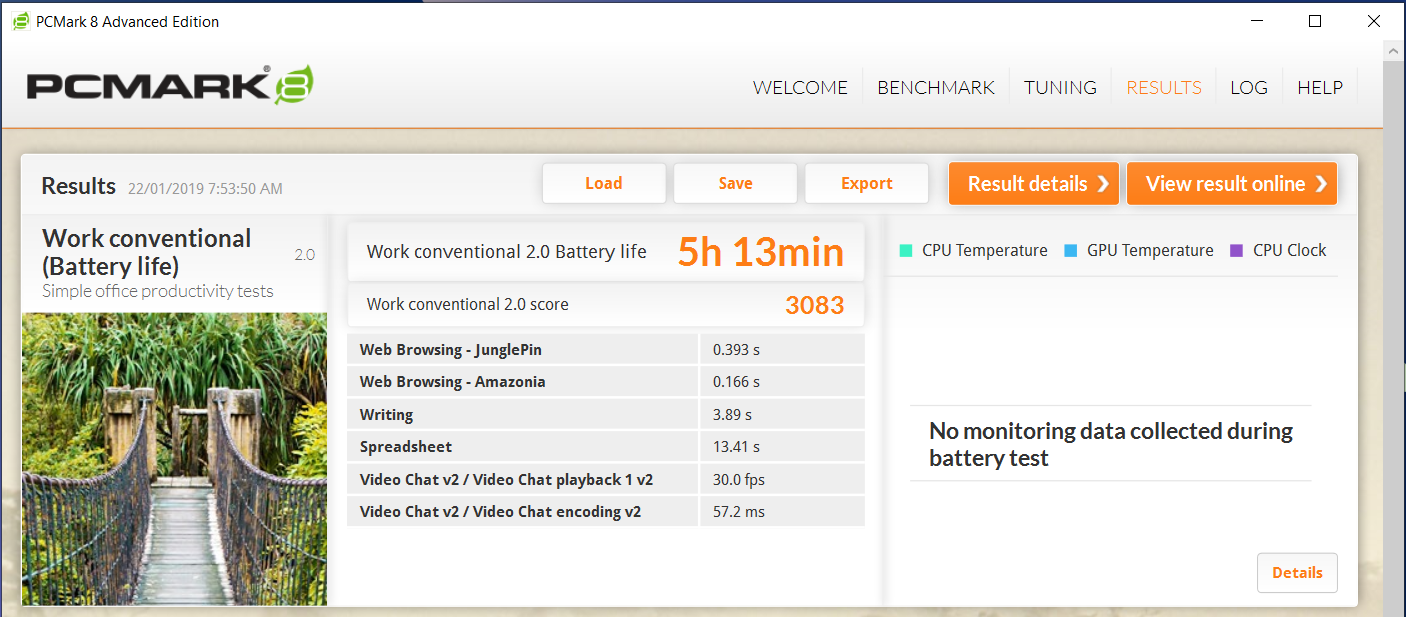Click the CPU Temperature legend swatch
1406x617 pixels.
tap(906, 250)
